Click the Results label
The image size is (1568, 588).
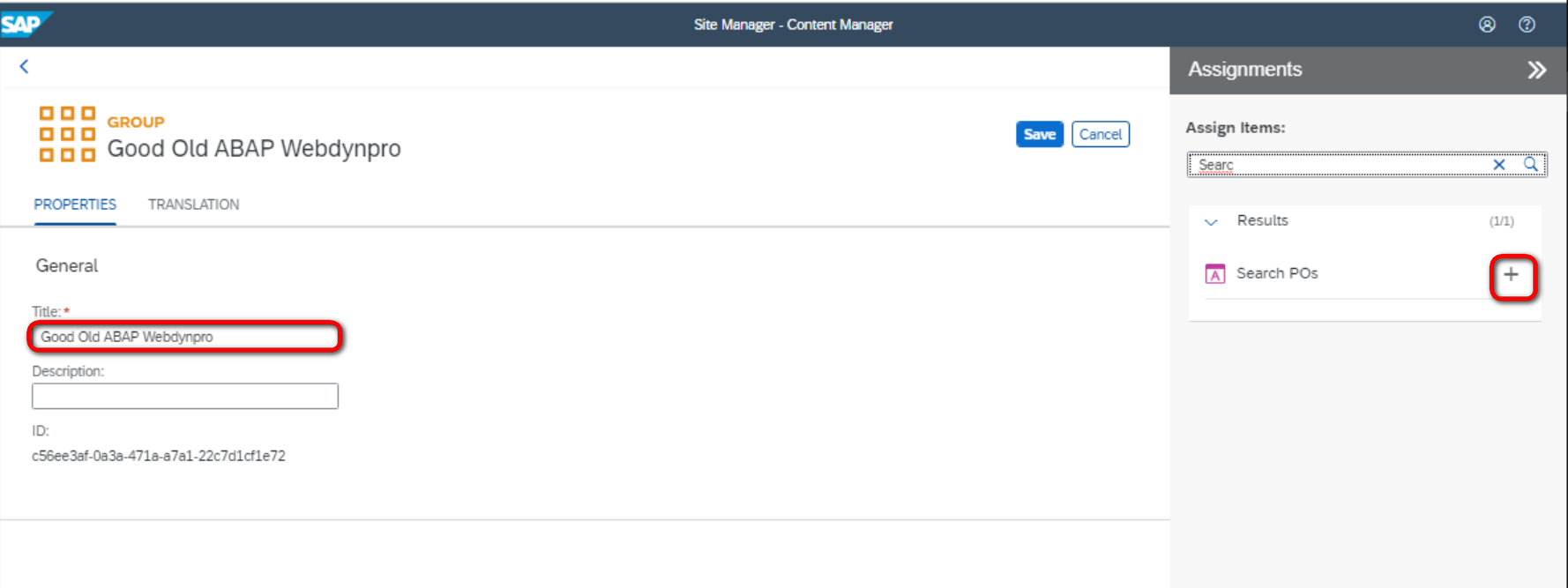tap(1262, 220)
